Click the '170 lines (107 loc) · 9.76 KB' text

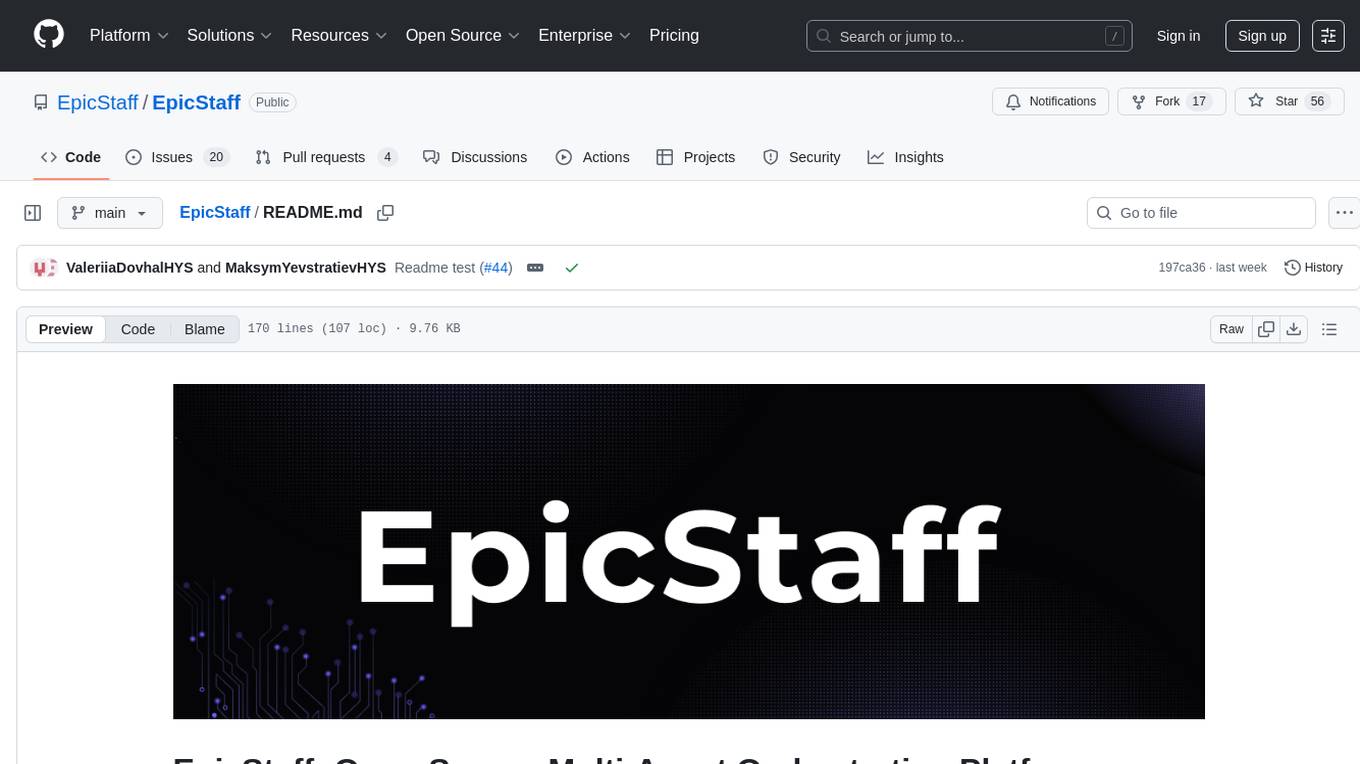click(x=354, y=329)
